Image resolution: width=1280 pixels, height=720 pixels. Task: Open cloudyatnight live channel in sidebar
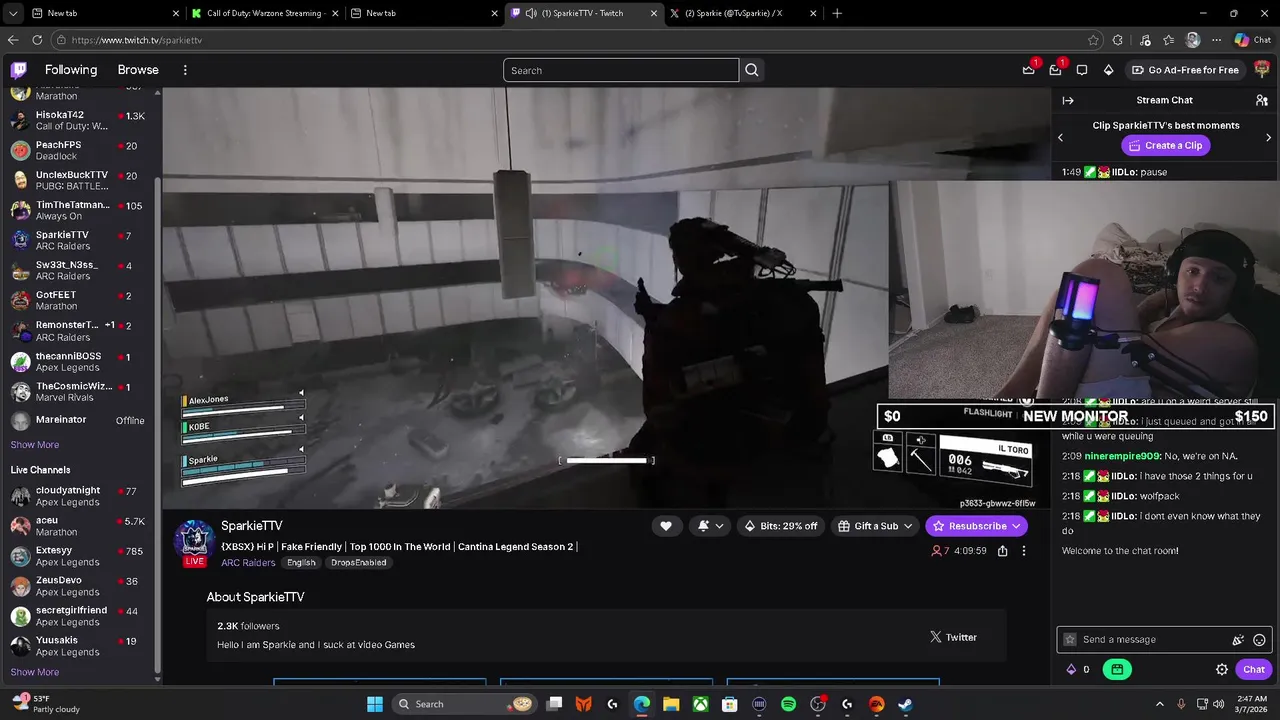(x=80, y=496)
